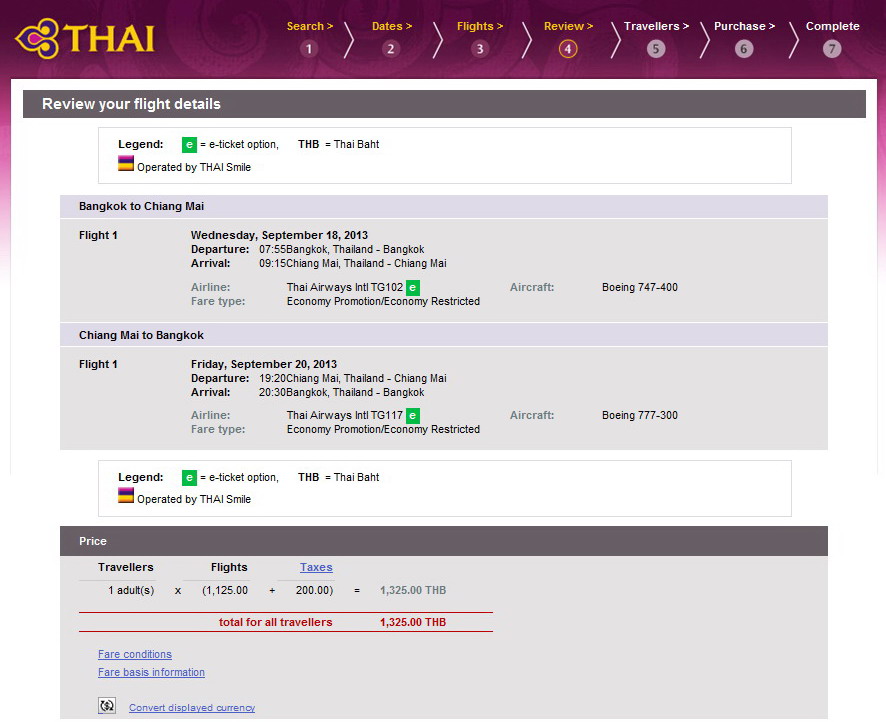The image size is (886, 722).
Task: Click the 'Thai Airways Intl TG117' text
Action: point(345,415)
